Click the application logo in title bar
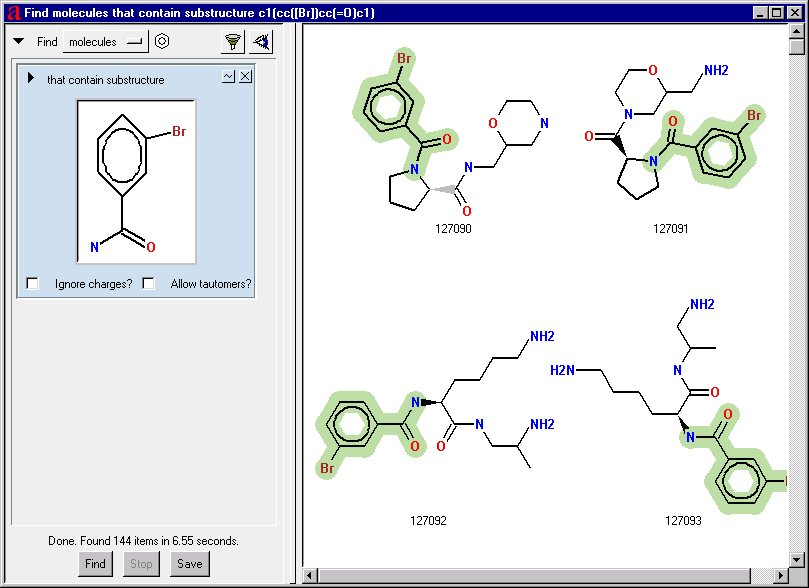The width and height of the screenshot is (809, 588). pyautogui.click(x=14, y=12)
